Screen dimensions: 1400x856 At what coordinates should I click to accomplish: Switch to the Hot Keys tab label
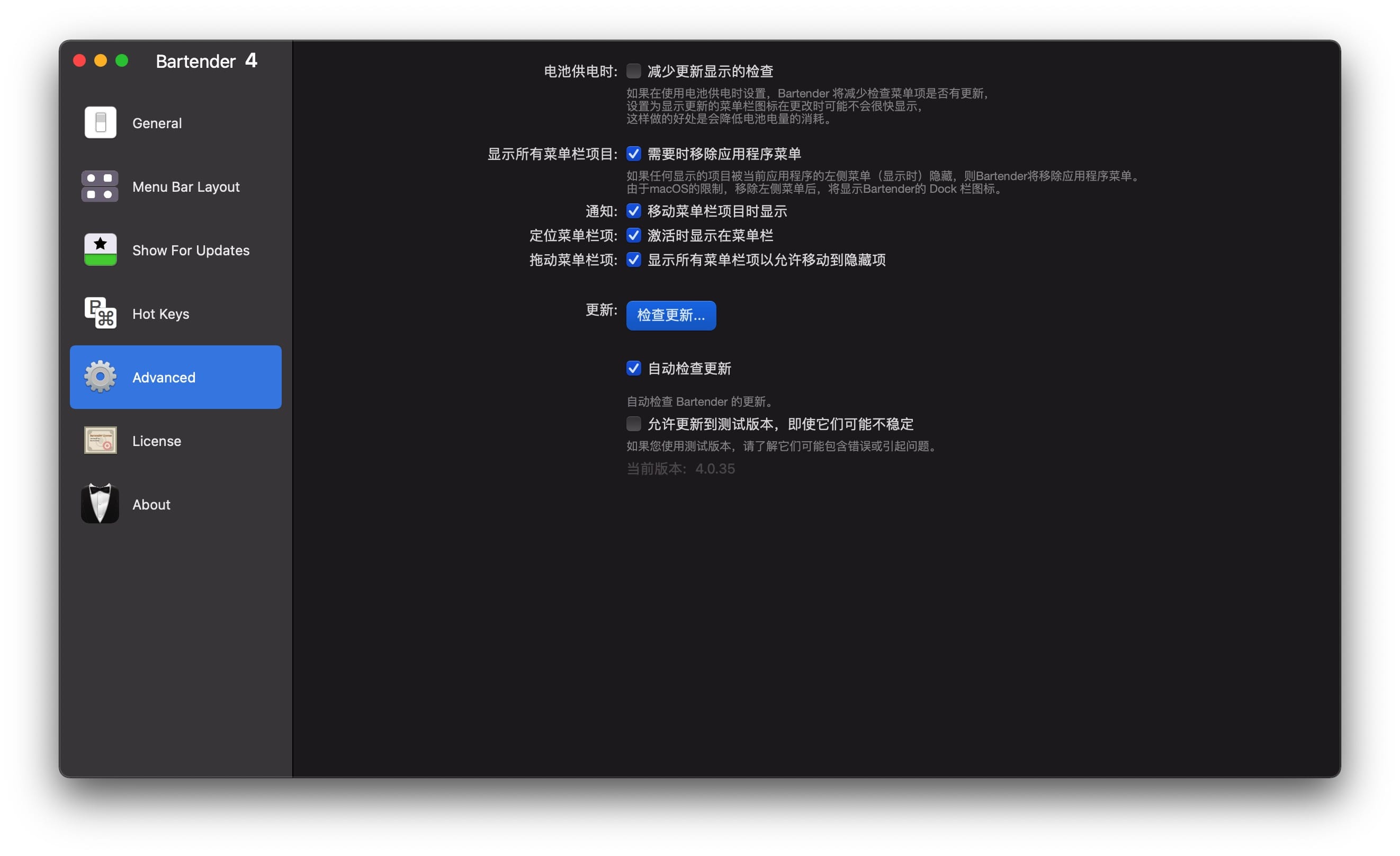(x=161, y=314)
